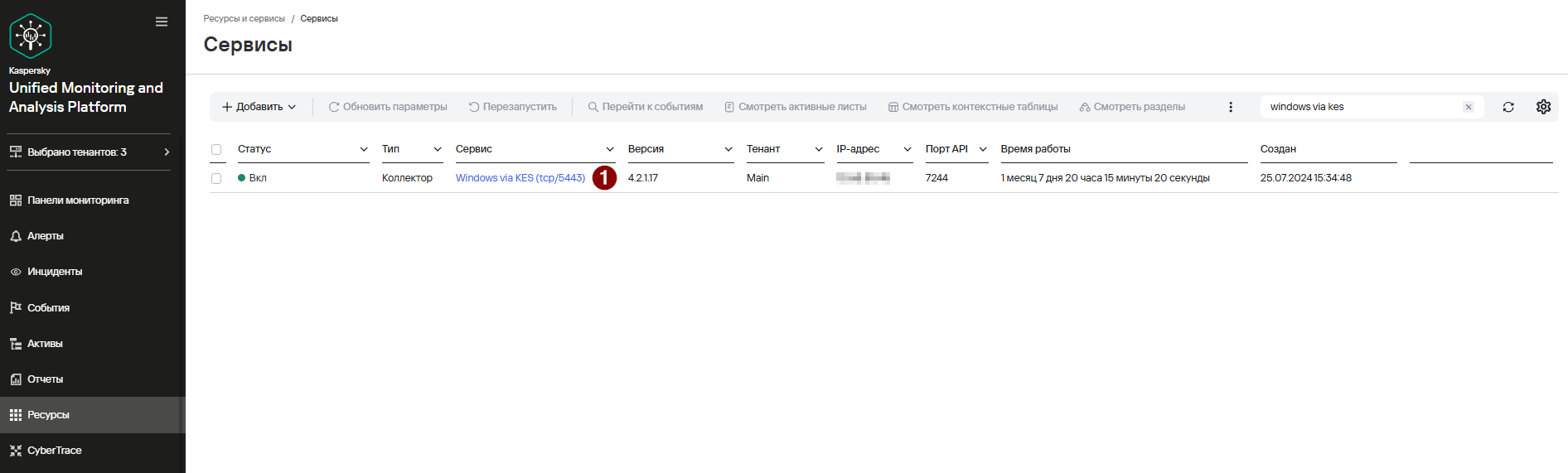Viewport: 1568px width, 473px height.
Task: Click the Вкл status cell
Action: click(252, 178)
